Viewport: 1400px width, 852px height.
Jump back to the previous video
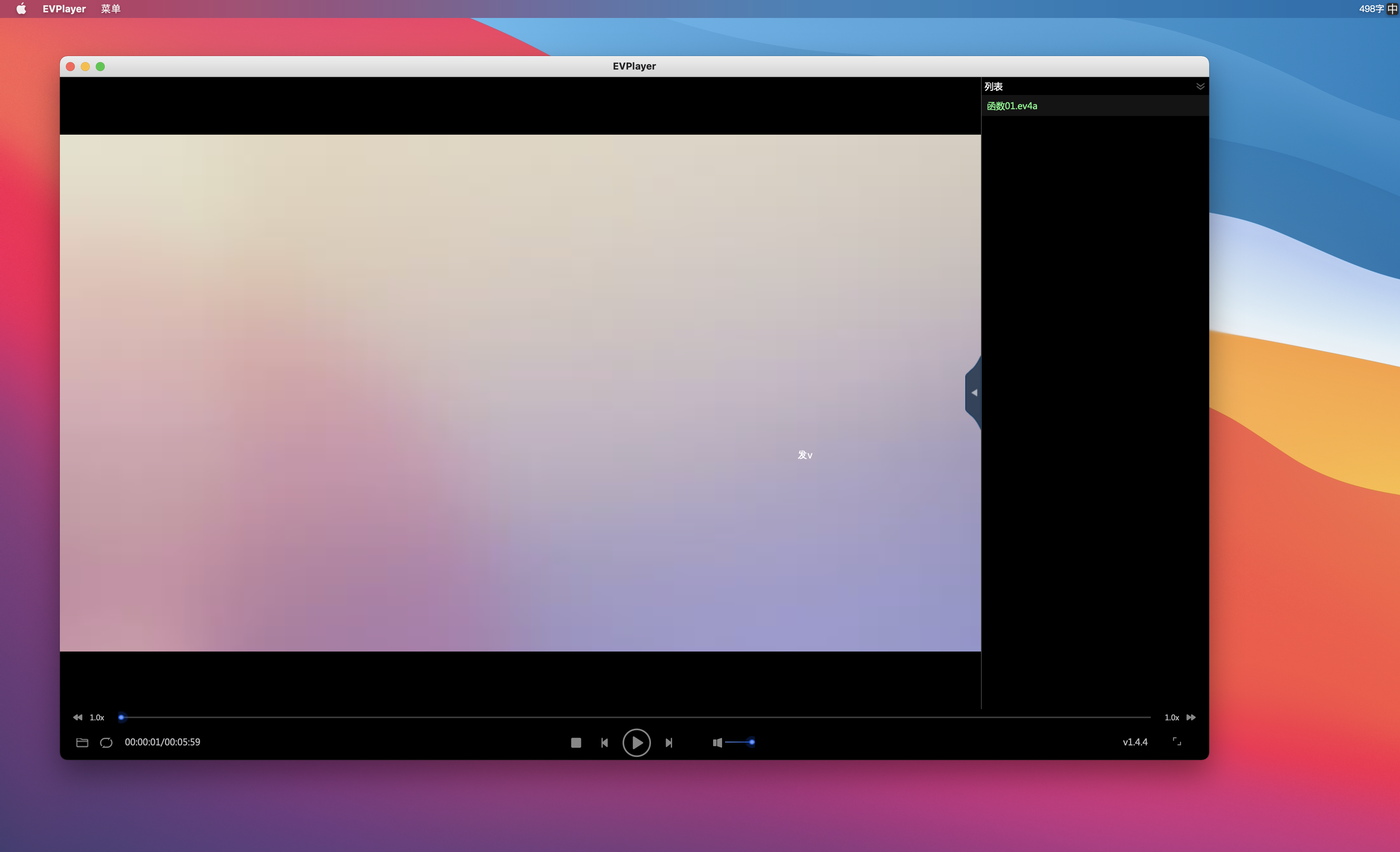(604, 742)
